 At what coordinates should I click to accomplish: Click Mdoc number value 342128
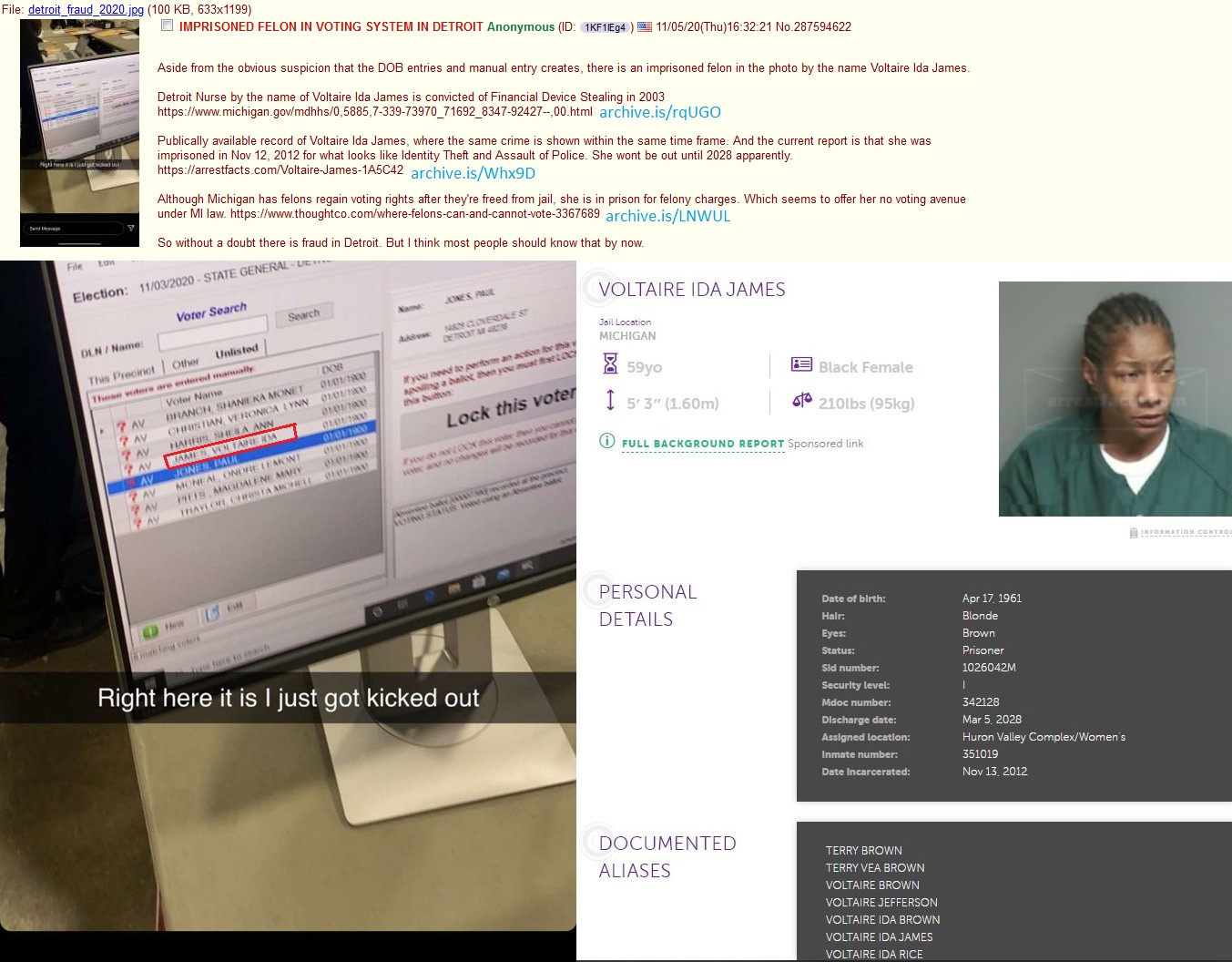point(981,702)
